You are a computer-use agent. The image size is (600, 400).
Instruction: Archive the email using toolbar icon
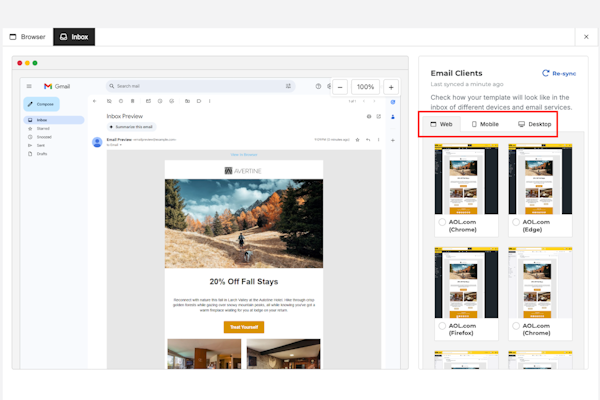(x=109, y=101)
